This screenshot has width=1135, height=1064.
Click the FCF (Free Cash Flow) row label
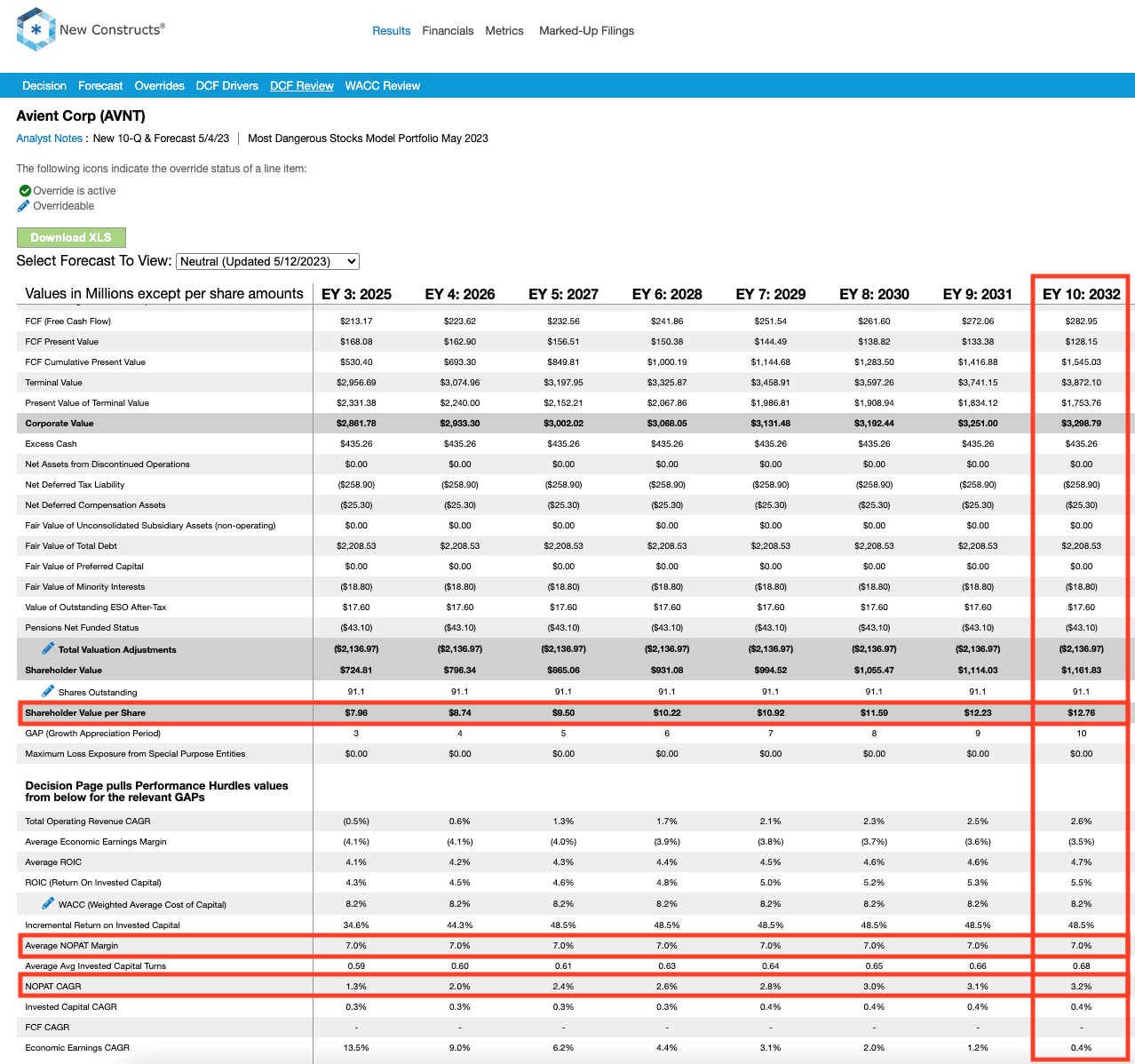(67, 322)
